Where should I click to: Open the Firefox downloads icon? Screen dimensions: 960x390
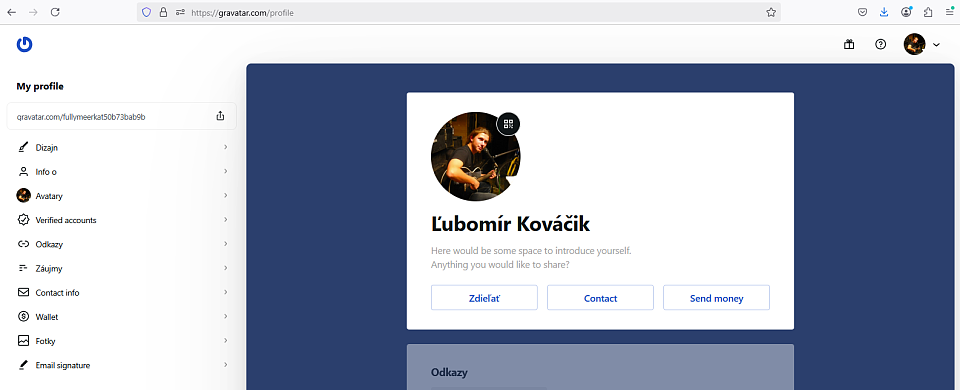click(884, 12)
